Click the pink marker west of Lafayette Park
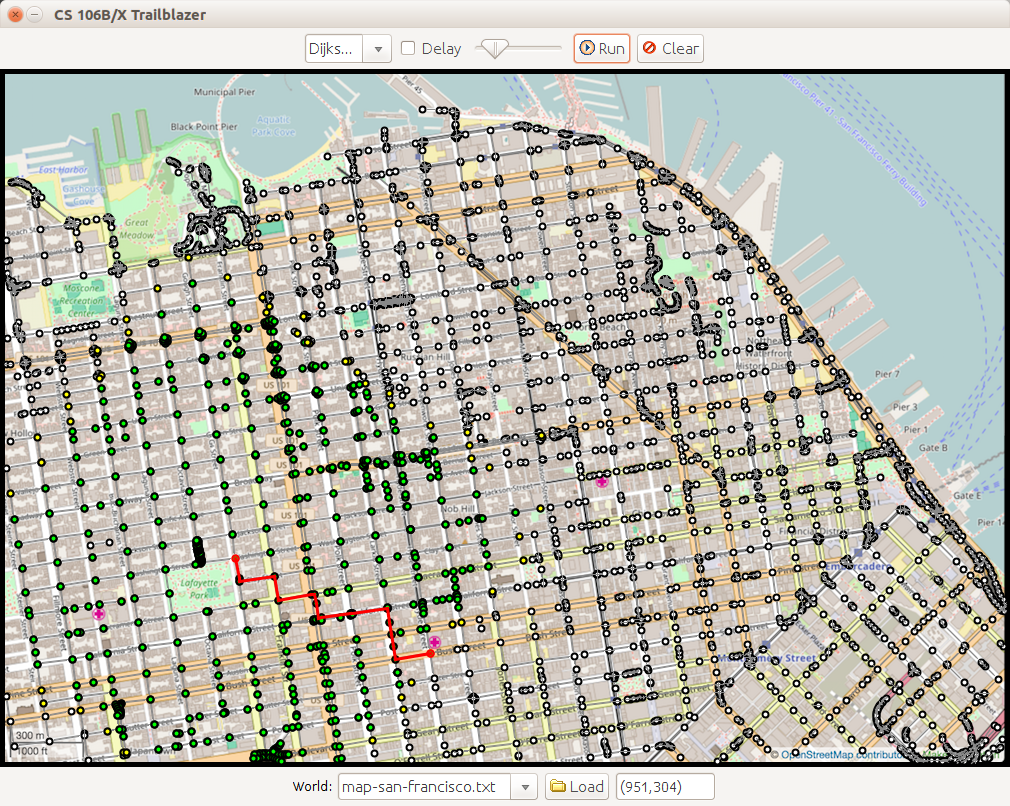 click(x=98, y=614)
